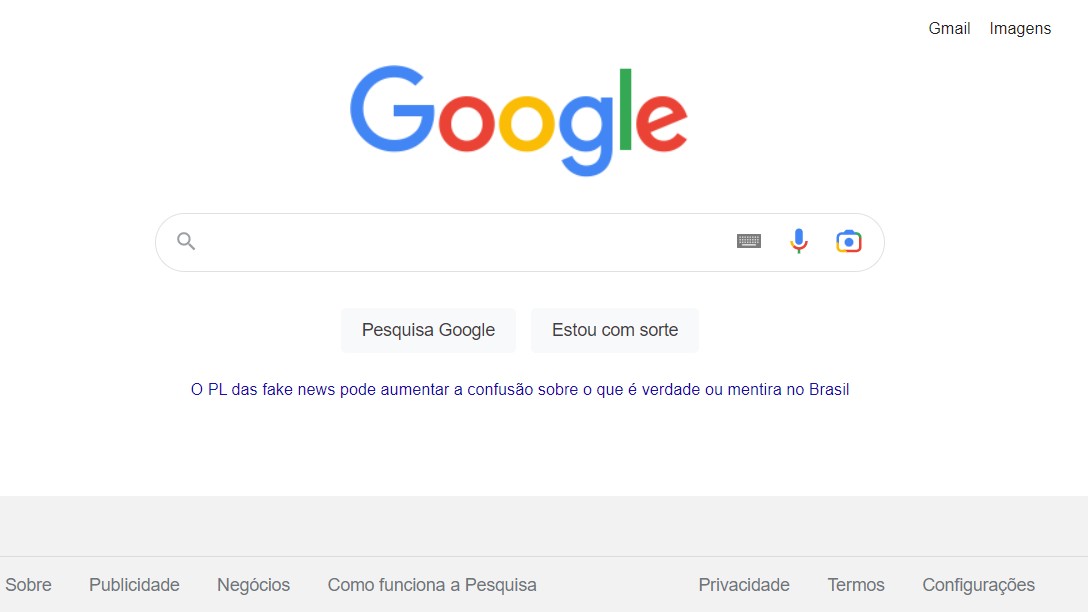The height and width of the screenshot is (612, 1088).
Task: Start voice search with the microphone
Action: click(x=798, y=241)
